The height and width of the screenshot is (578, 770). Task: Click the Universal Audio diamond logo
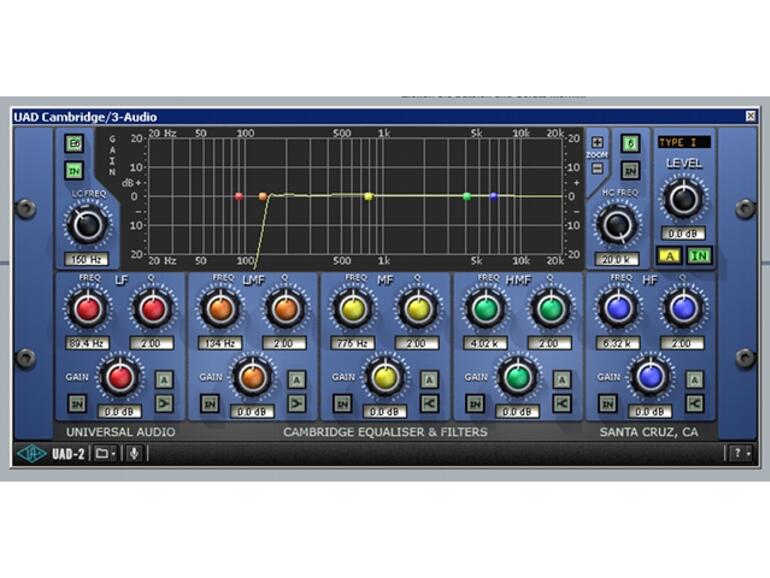click(31, 453)
